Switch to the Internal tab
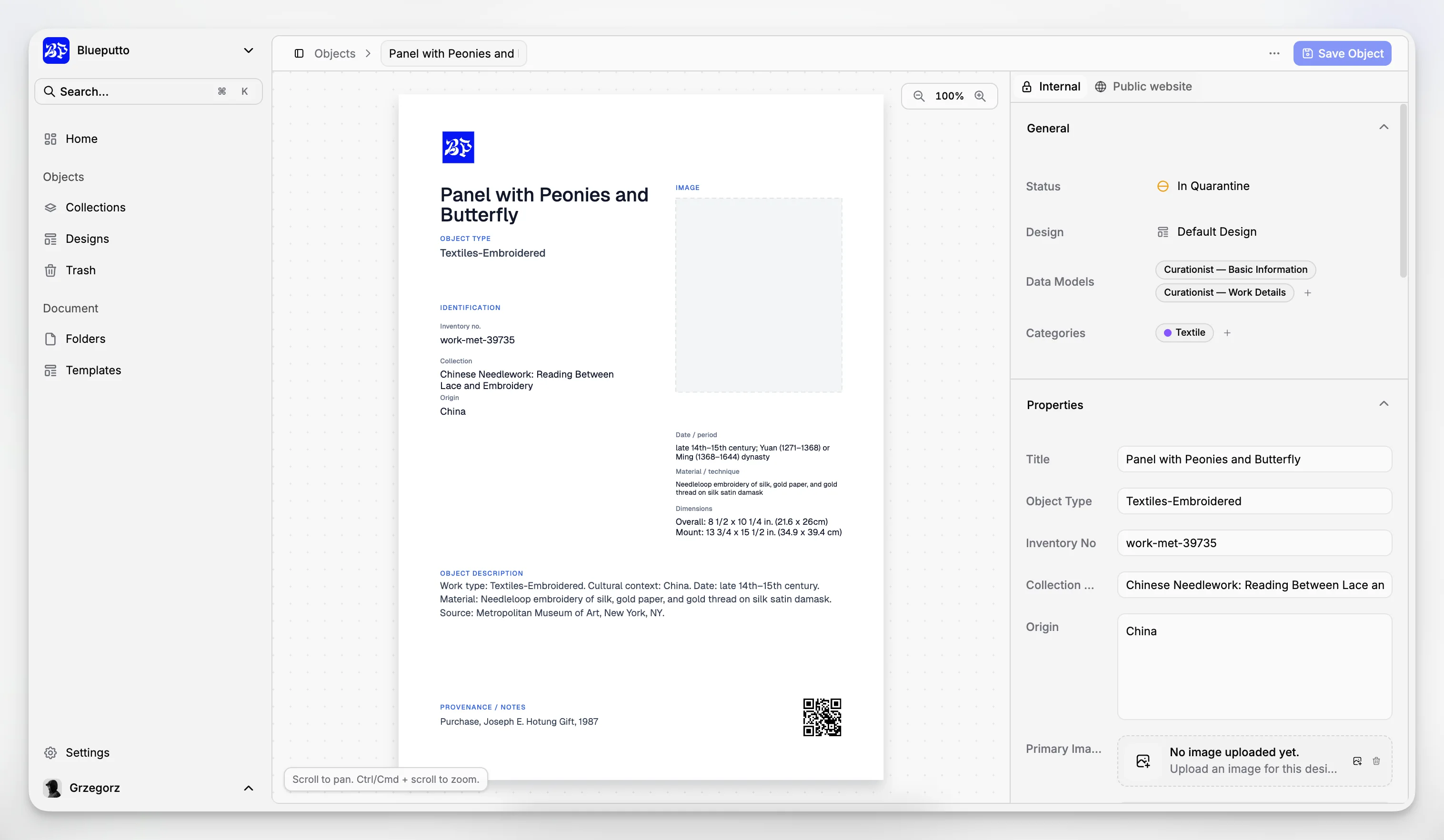Viewport: 1444px width, 840px height. (1051, 87)
